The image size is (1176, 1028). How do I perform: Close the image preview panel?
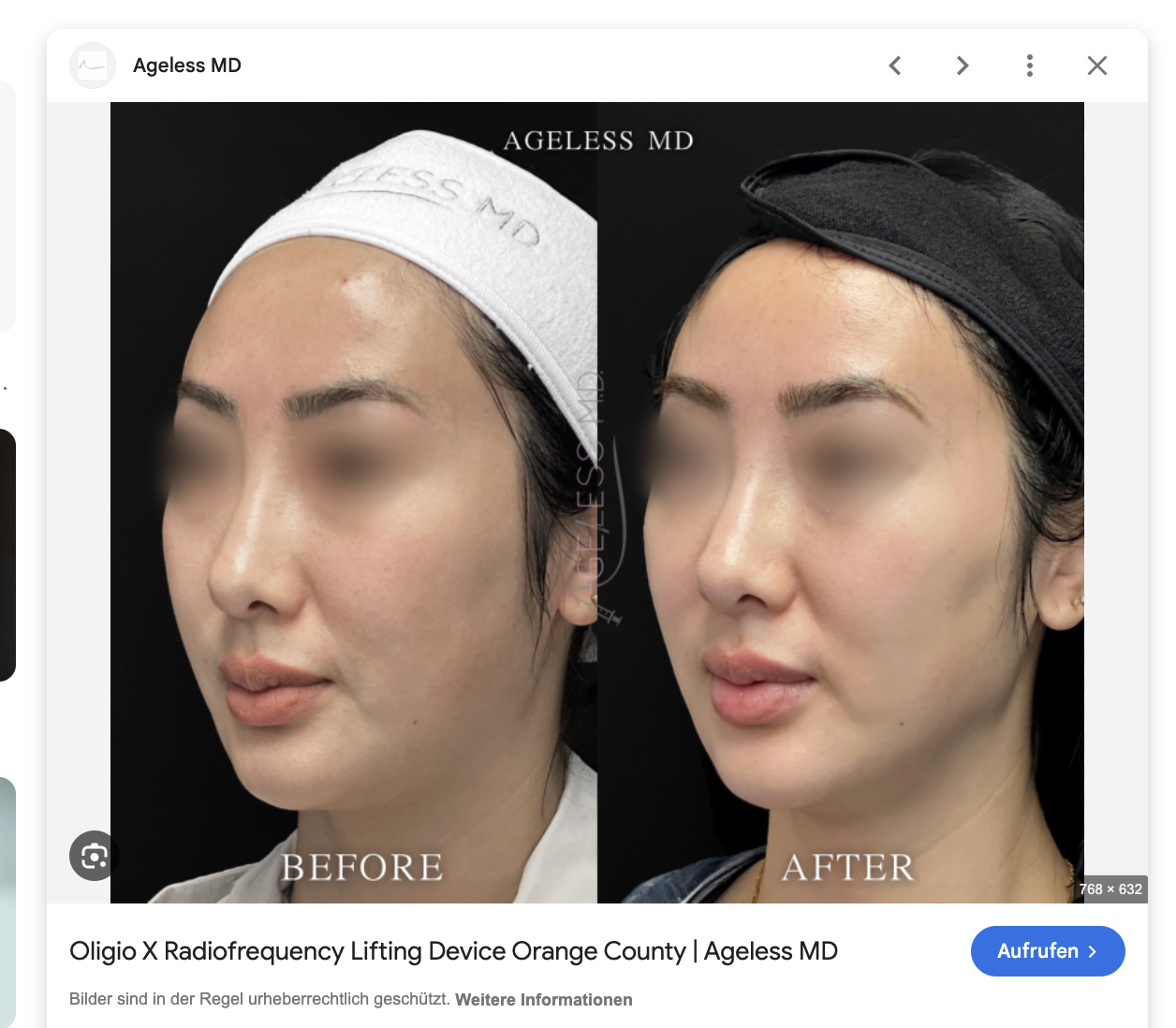coord(1097,66)
